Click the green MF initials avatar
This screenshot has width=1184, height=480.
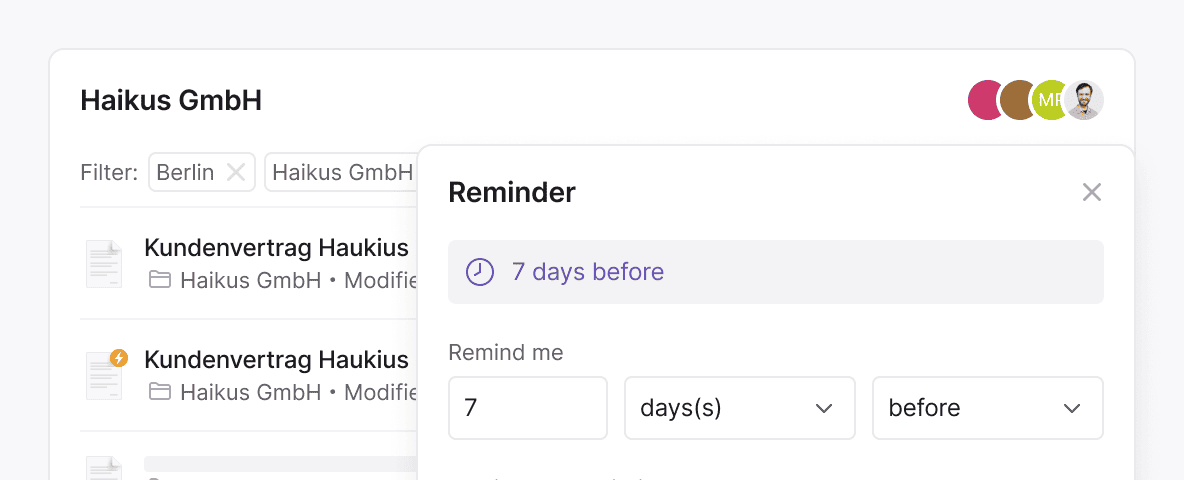coord(1047,101)
